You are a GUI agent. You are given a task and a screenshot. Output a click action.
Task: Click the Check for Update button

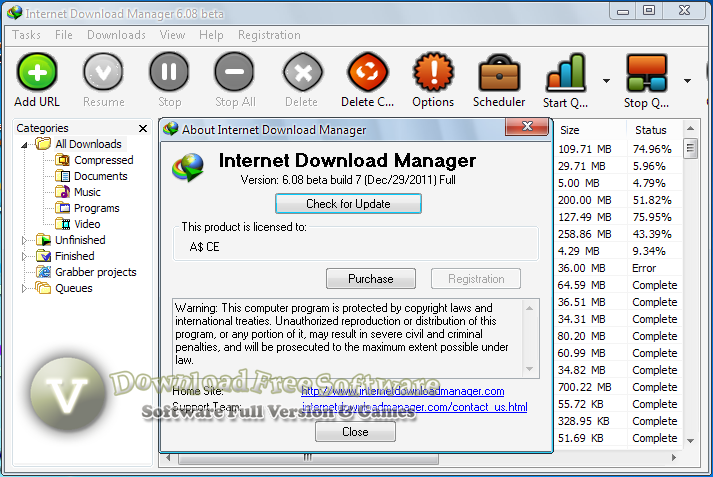[348, 204]
